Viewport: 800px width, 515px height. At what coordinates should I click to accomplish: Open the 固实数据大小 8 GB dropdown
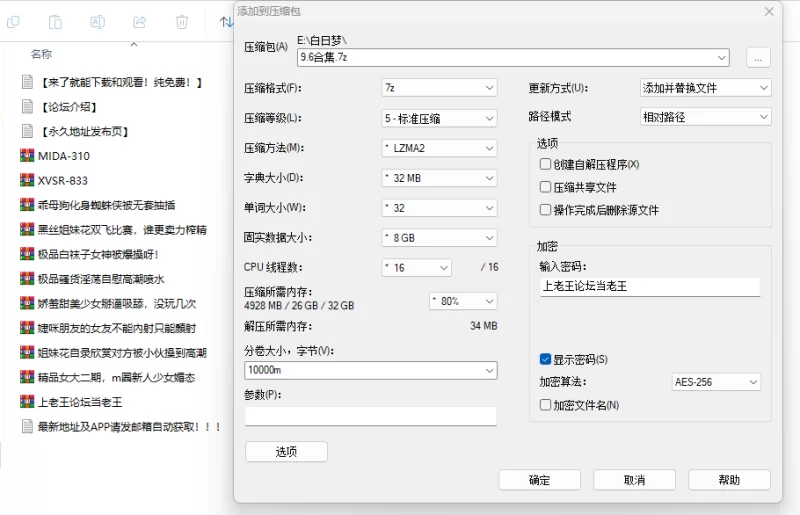439,238
